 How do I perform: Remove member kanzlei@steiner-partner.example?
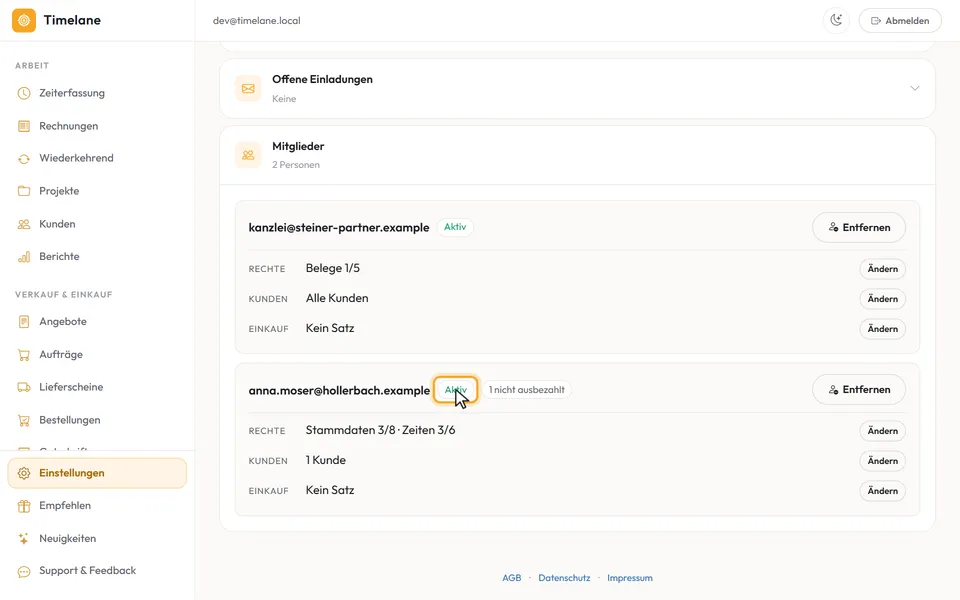pyautogui.click(x=858, y=227)
